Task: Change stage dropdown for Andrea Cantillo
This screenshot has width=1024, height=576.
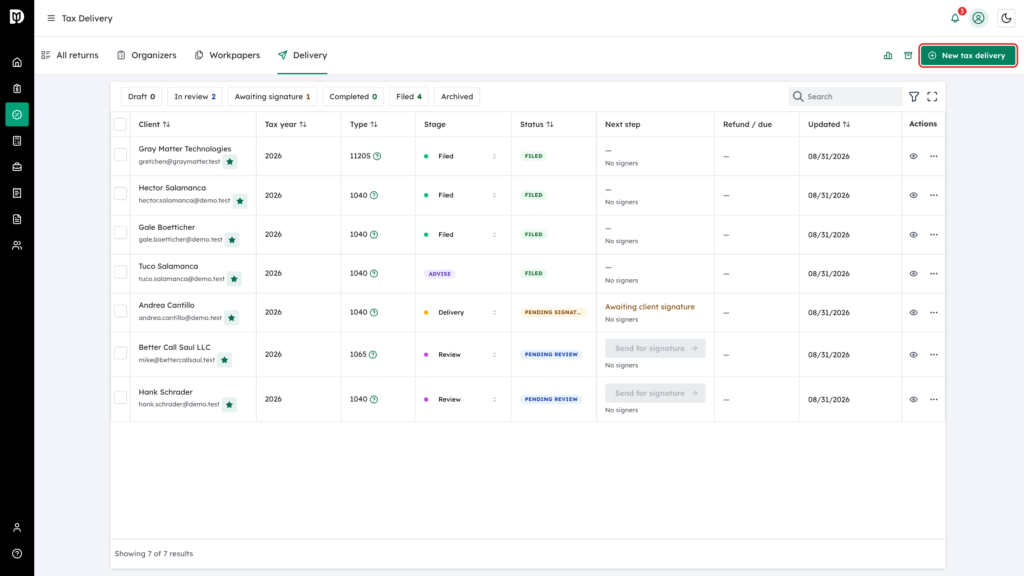Action: click(x=461, y=313)
